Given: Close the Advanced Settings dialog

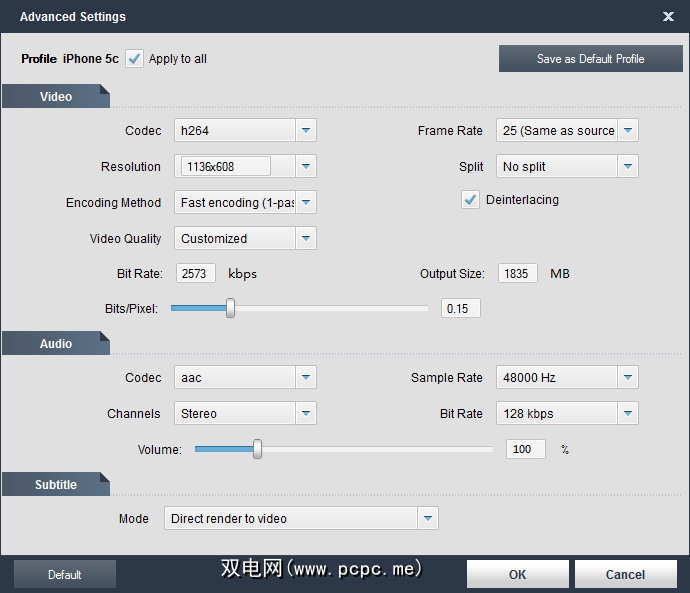Looking at the screenshot, I should (668, 17).
